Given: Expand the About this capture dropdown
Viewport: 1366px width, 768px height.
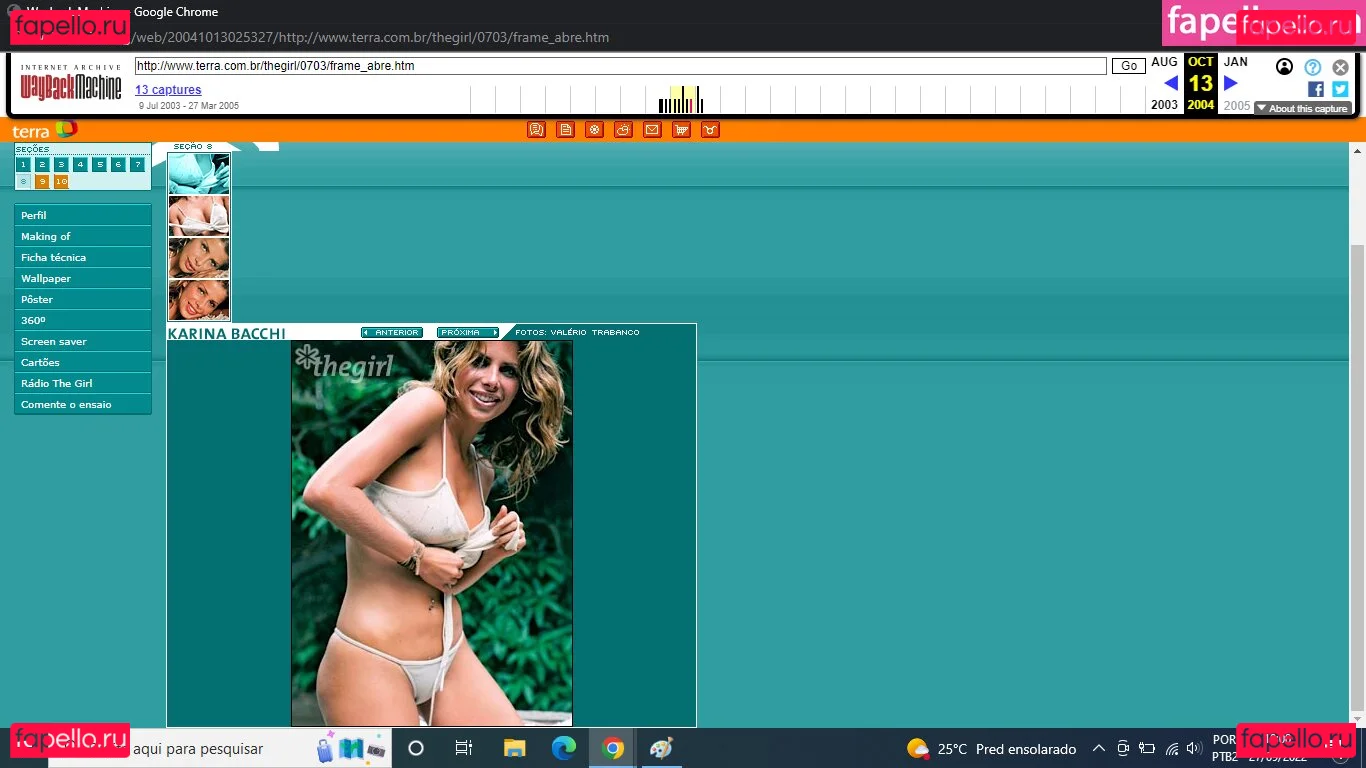Looking at the screenshot, I should click(x=1303, y=108).
